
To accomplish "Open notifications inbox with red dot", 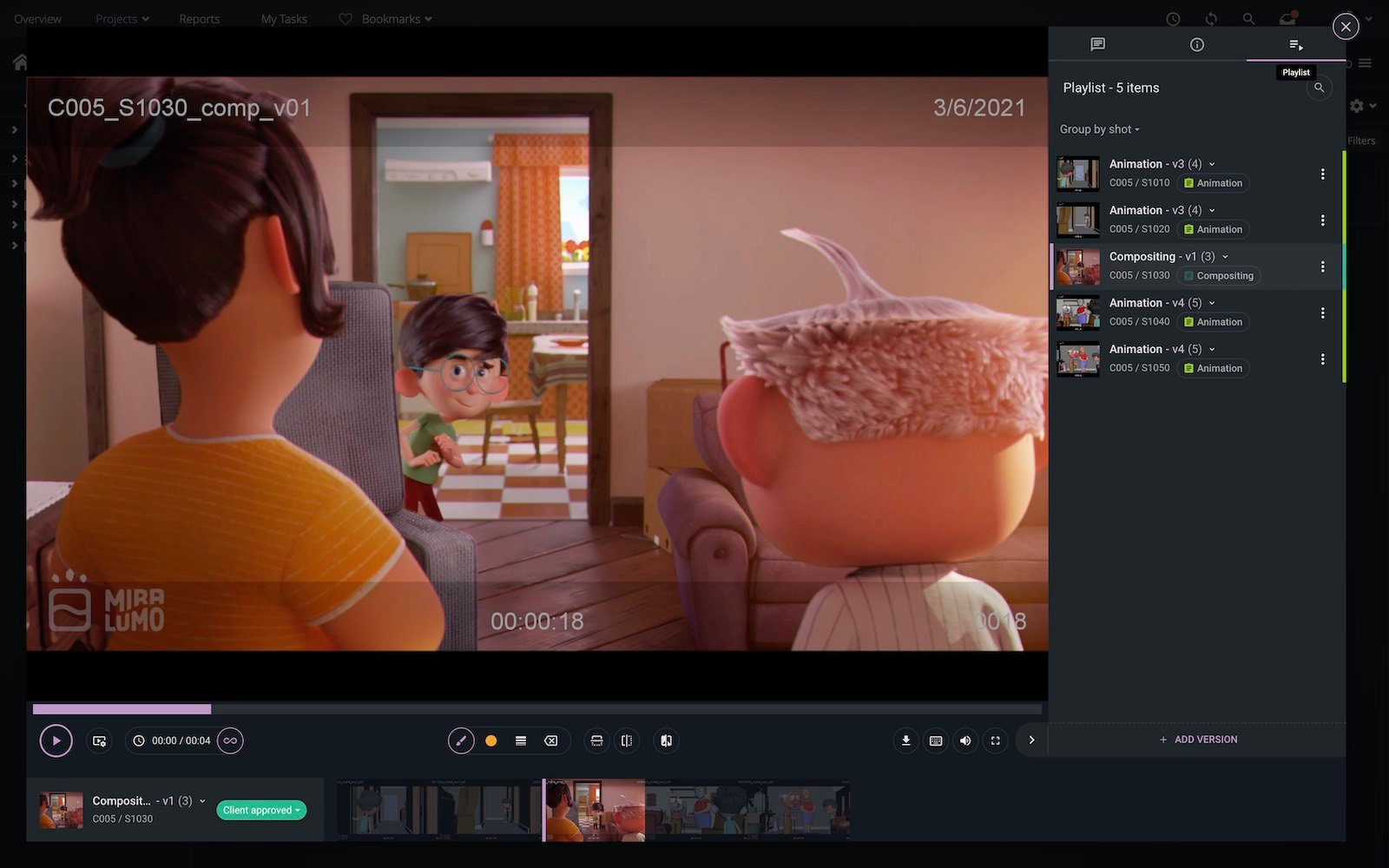I will 1288,18.
